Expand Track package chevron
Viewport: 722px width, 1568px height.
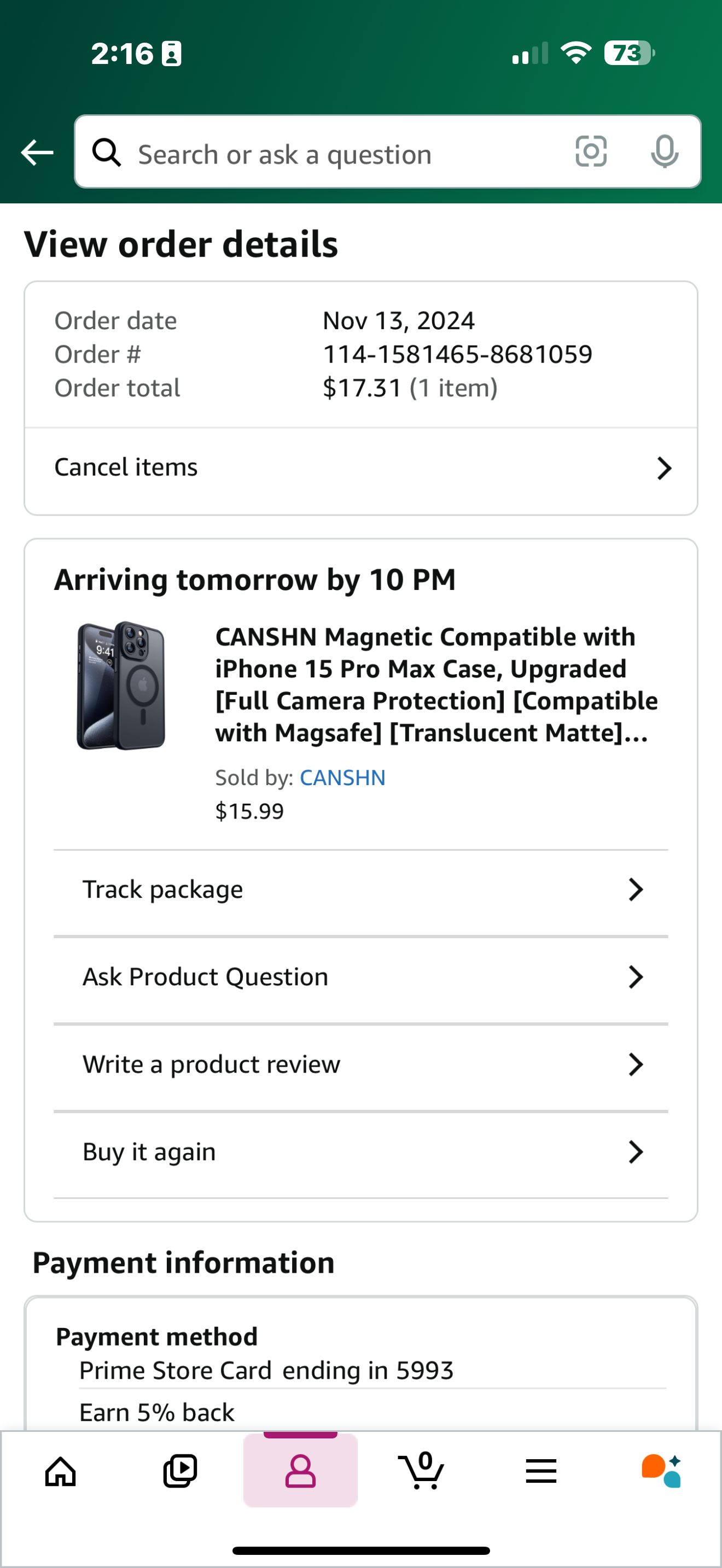pyautogui.click(x=636, y=890)
